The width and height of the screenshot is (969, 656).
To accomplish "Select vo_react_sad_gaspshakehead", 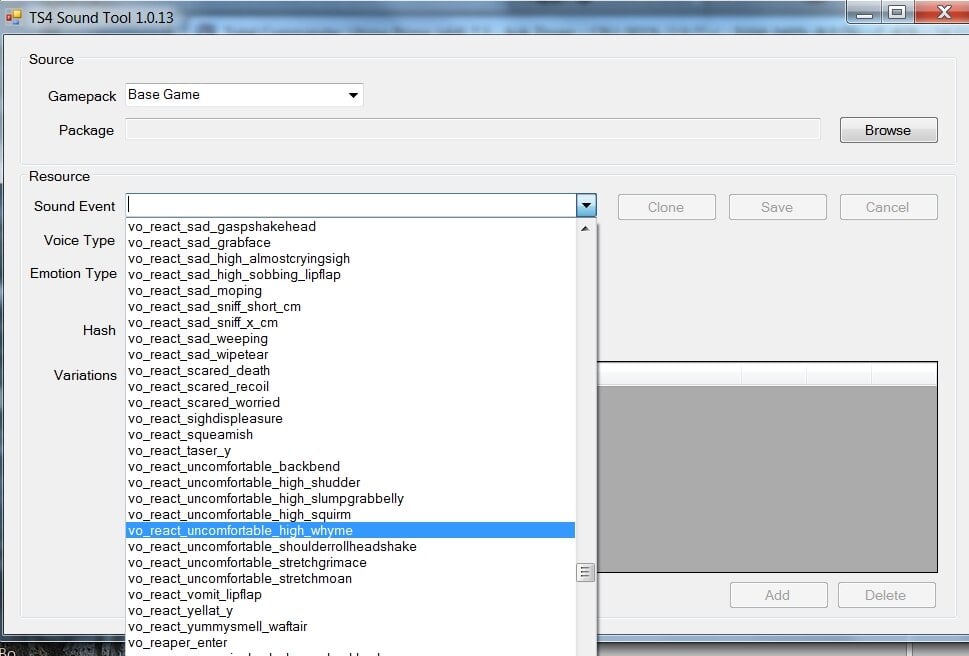I will click(x=350, y=227).
